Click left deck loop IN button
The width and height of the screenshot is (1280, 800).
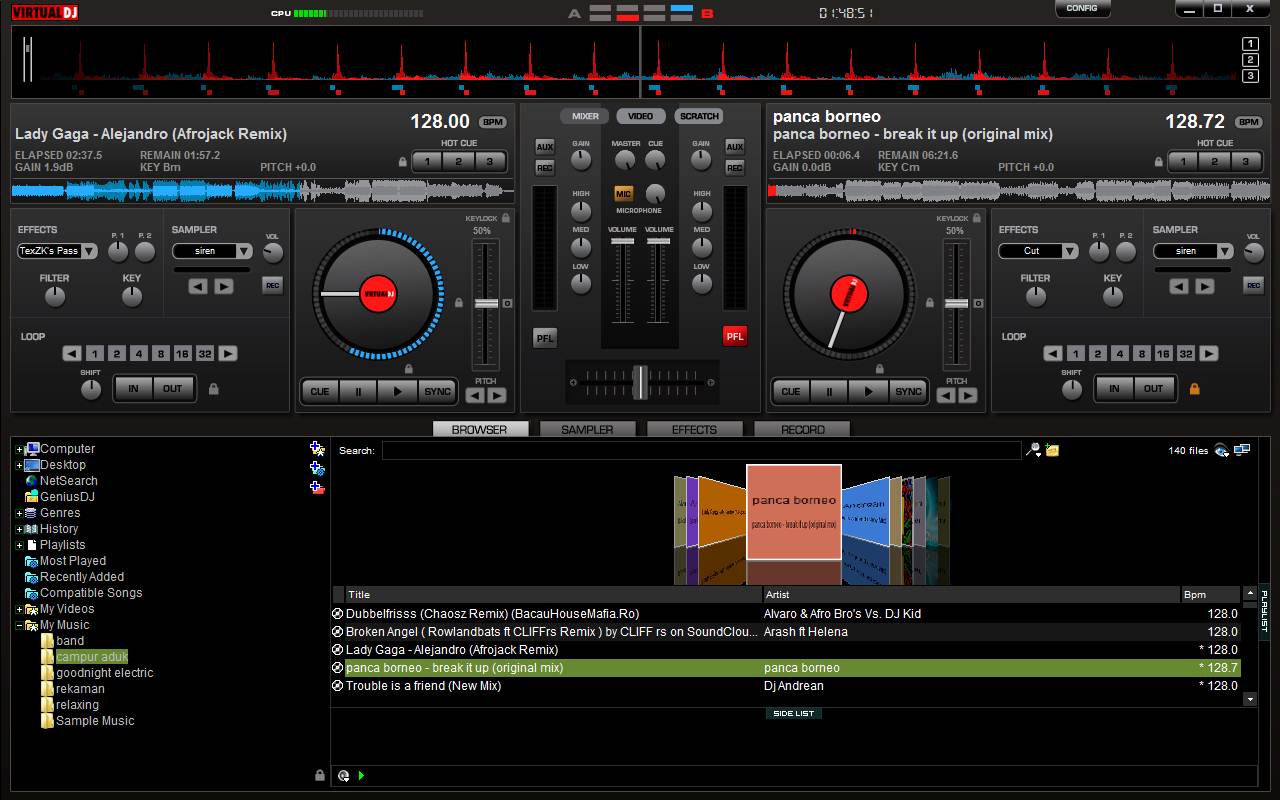coord(133,388)
